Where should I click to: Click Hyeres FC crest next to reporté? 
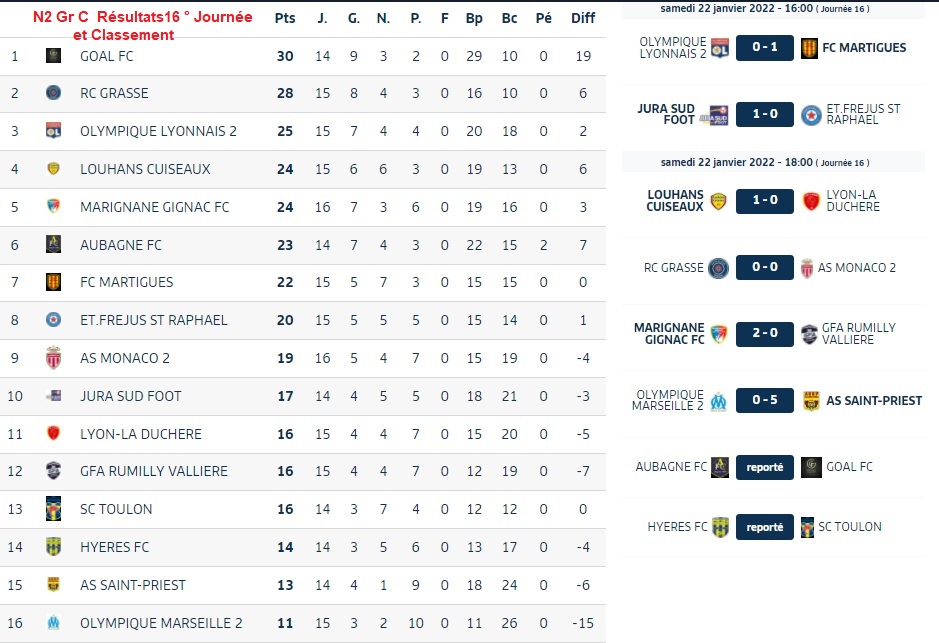click(x=719, y=527)
